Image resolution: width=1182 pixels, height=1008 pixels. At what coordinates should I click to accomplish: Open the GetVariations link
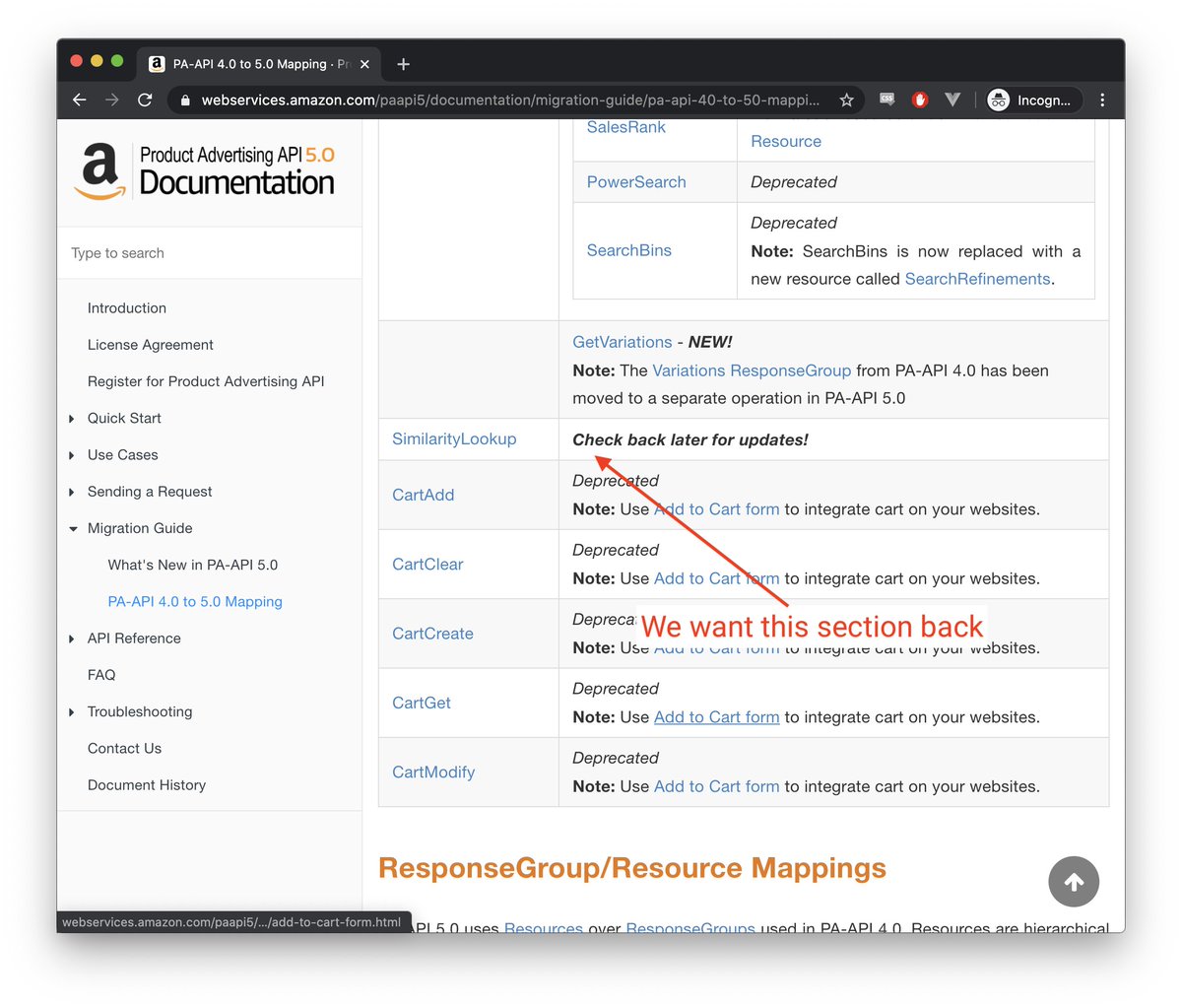623,342
